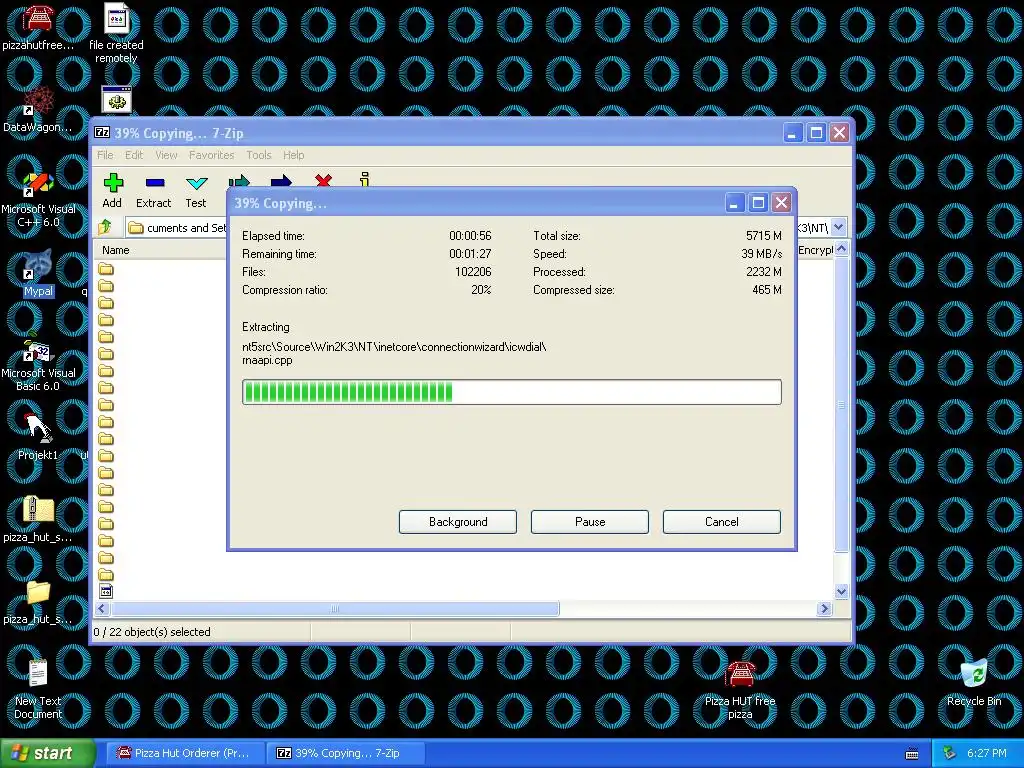
Task: Pause the extraction with the Pause button
Action: click(590, 522)
